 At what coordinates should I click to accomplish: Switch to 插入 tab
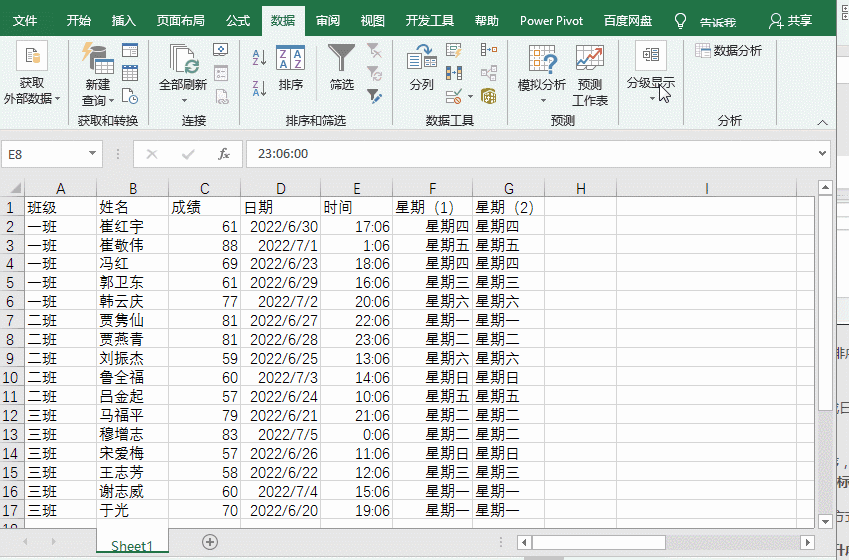123,21
